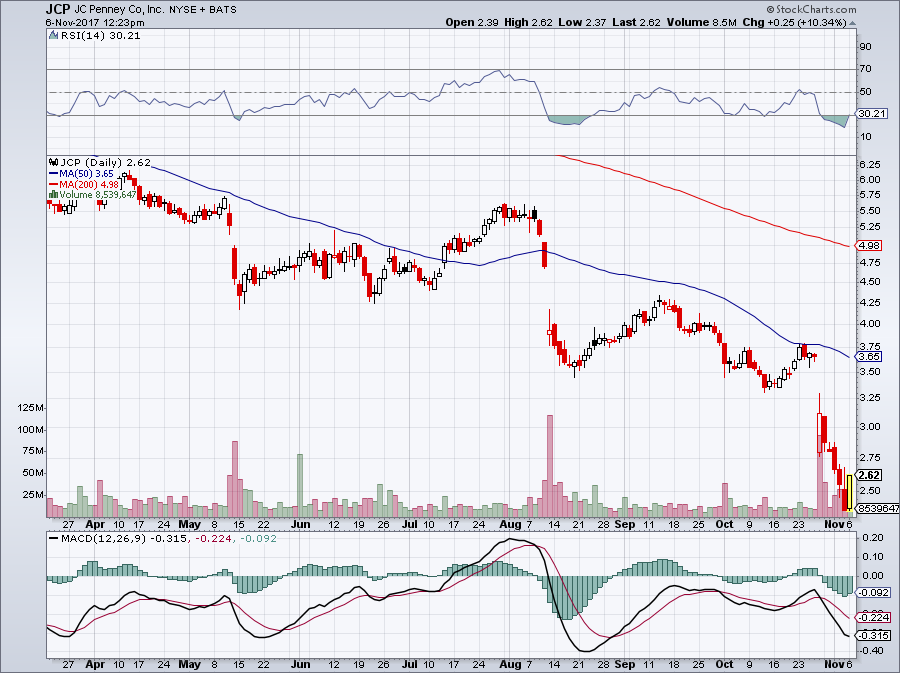
Task: Click the red '-0.224' value in MACD legend
Action: [213, 539]
